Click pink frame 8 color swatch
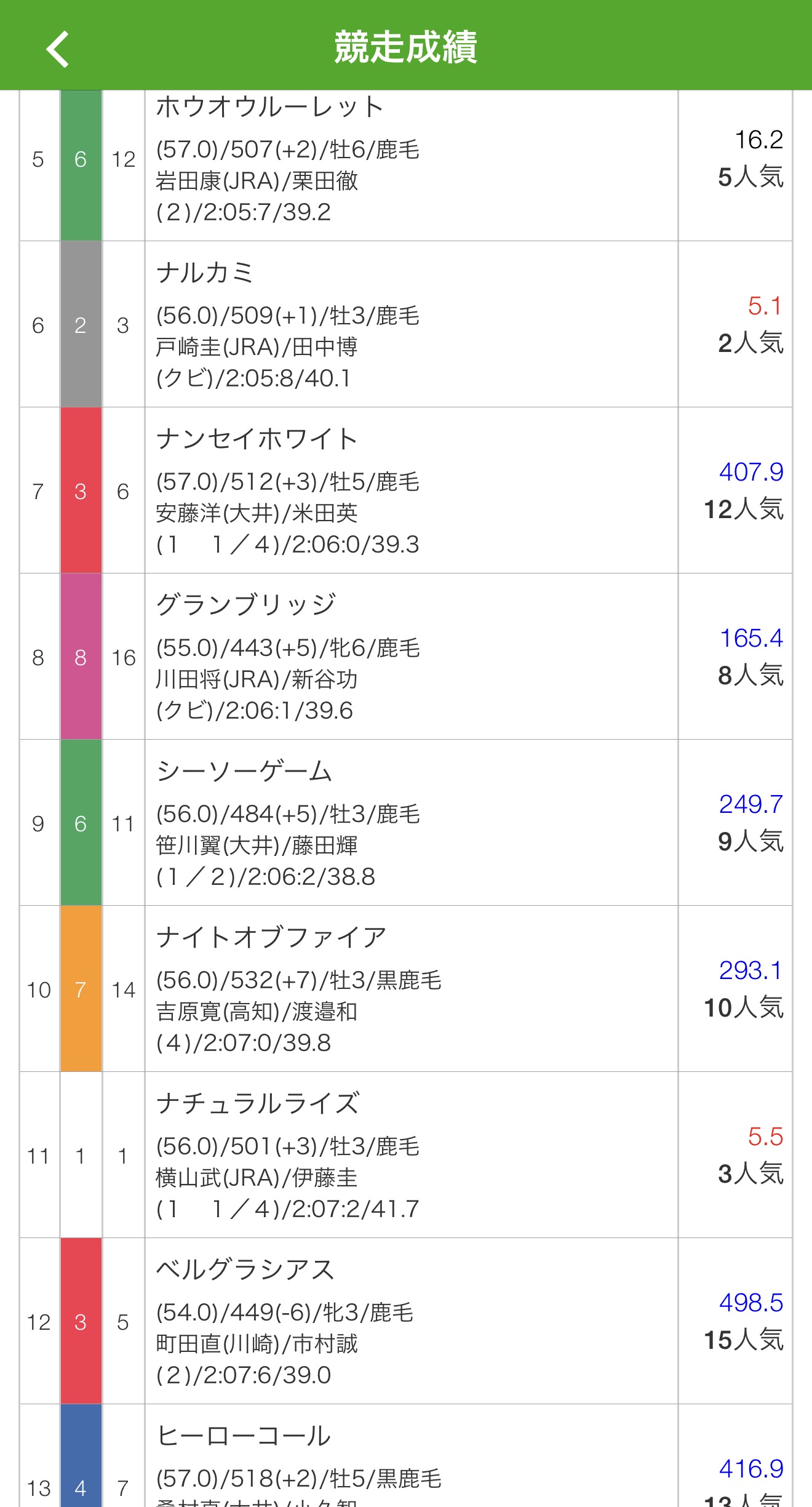Screen dimensions: 812x1507 81,657
